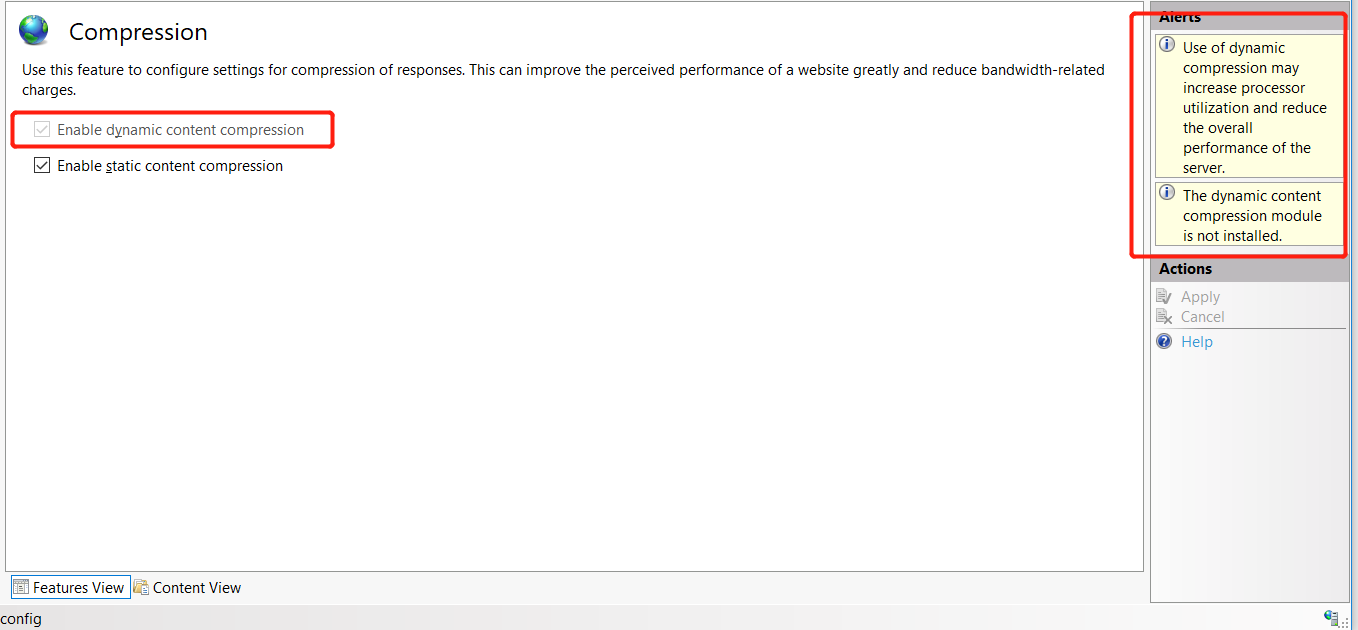Image resolution: width=1358 pixels, height=630 pixels.
Task: Click the Cancel action link
Action: tap(1202, 317)
